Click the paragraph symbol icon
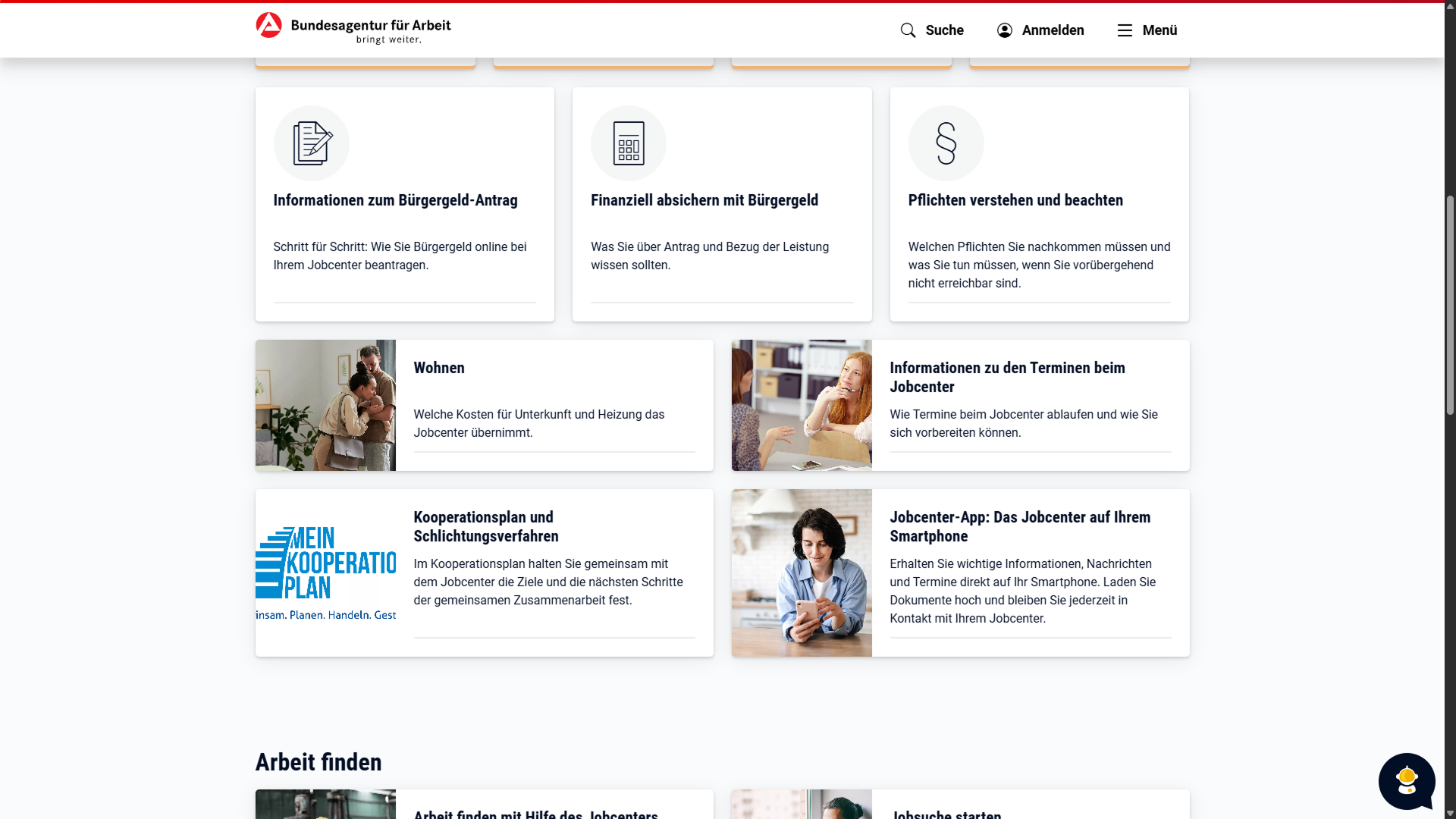This screenshot has width=1456, height=819. pos(946,143)
